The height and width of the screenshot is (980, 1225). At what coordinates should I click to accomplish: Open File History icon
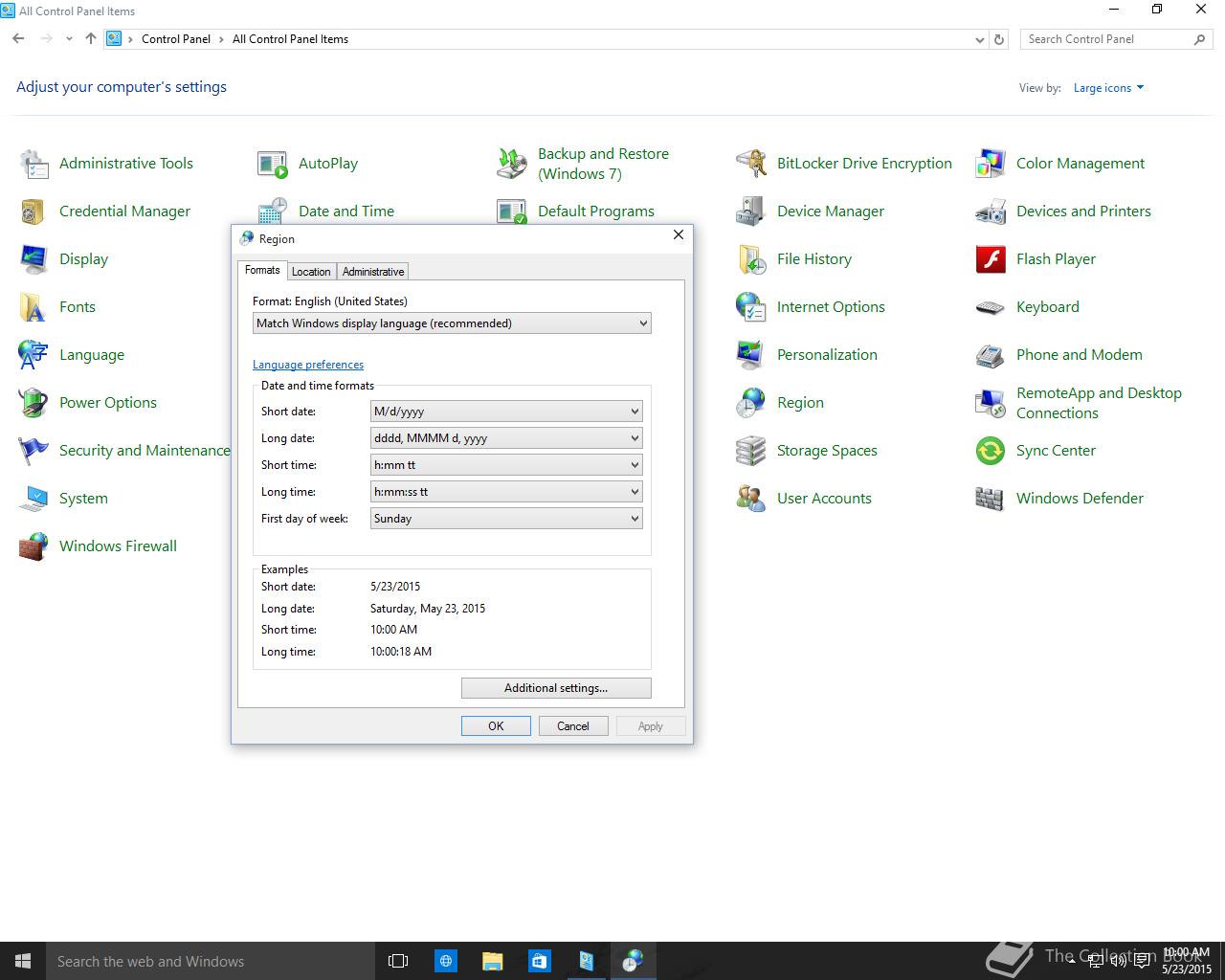click(x=751, y=259)
